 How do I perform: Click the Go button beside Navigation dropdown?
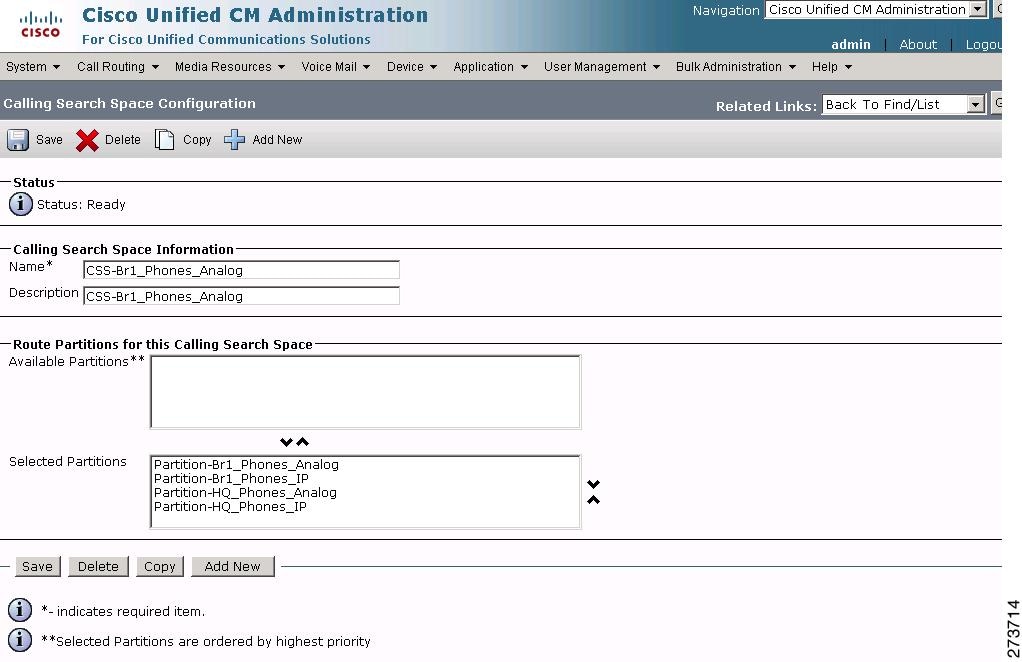997,9
